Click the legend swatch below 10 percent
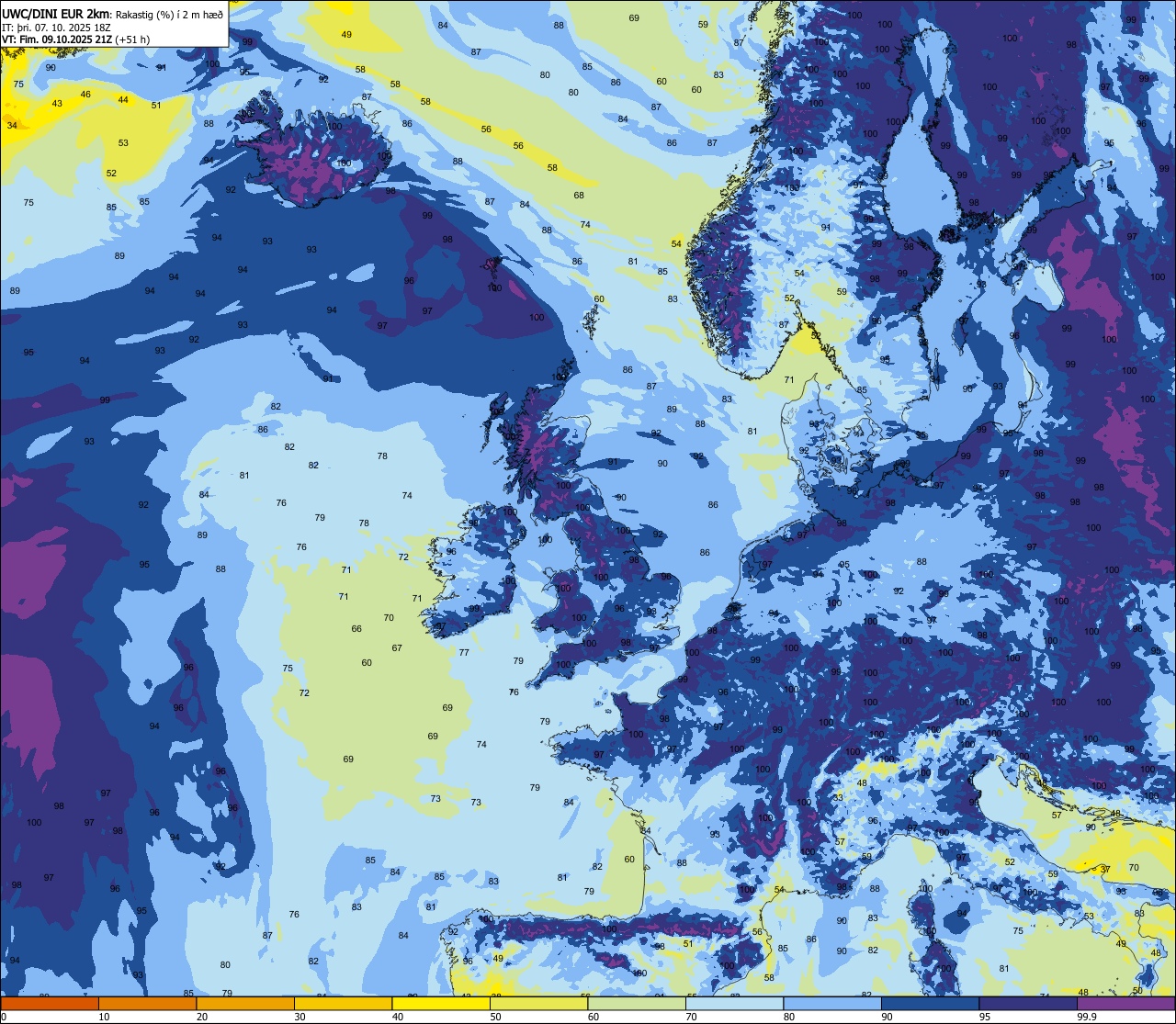This screenshot has width=1176, height=1024. click(x=49, y=1004)
